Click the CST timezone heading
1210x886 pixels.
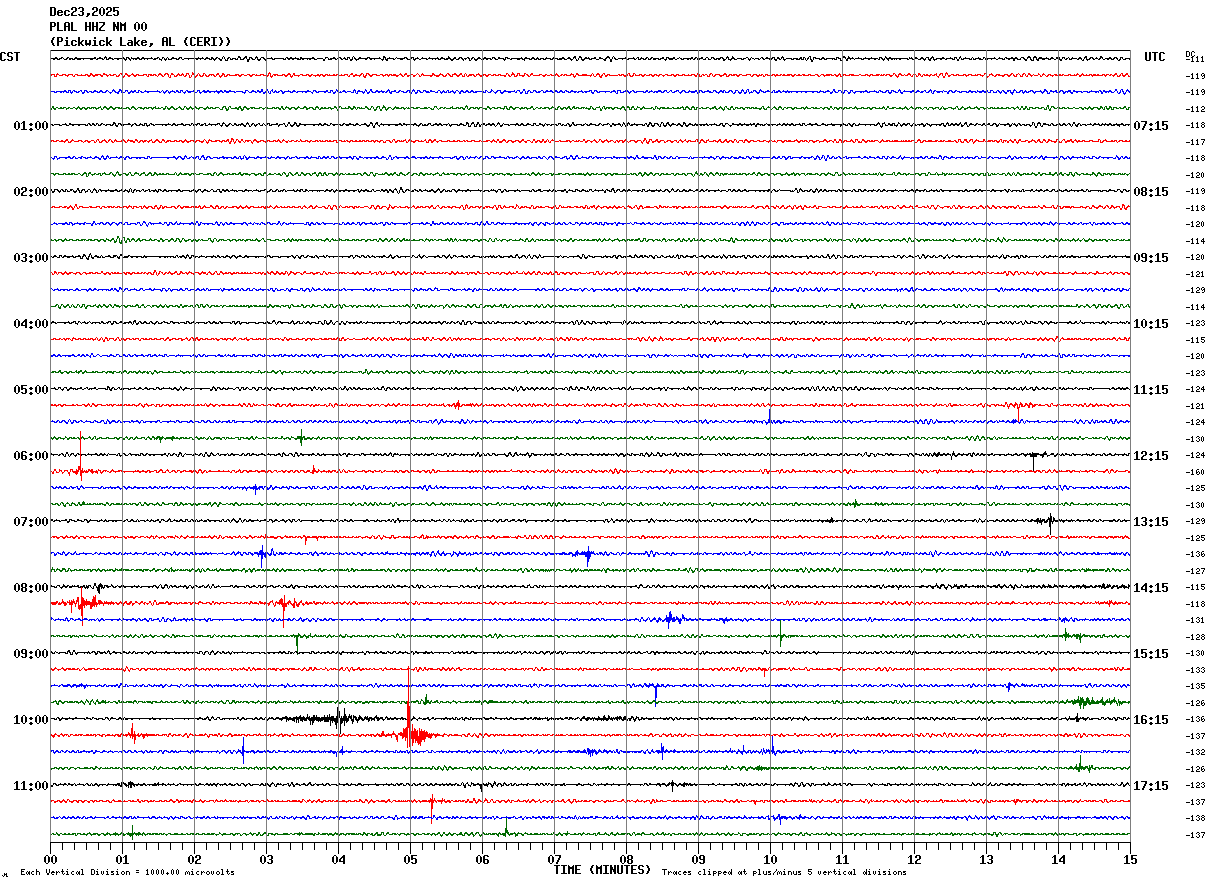point(10,57)
